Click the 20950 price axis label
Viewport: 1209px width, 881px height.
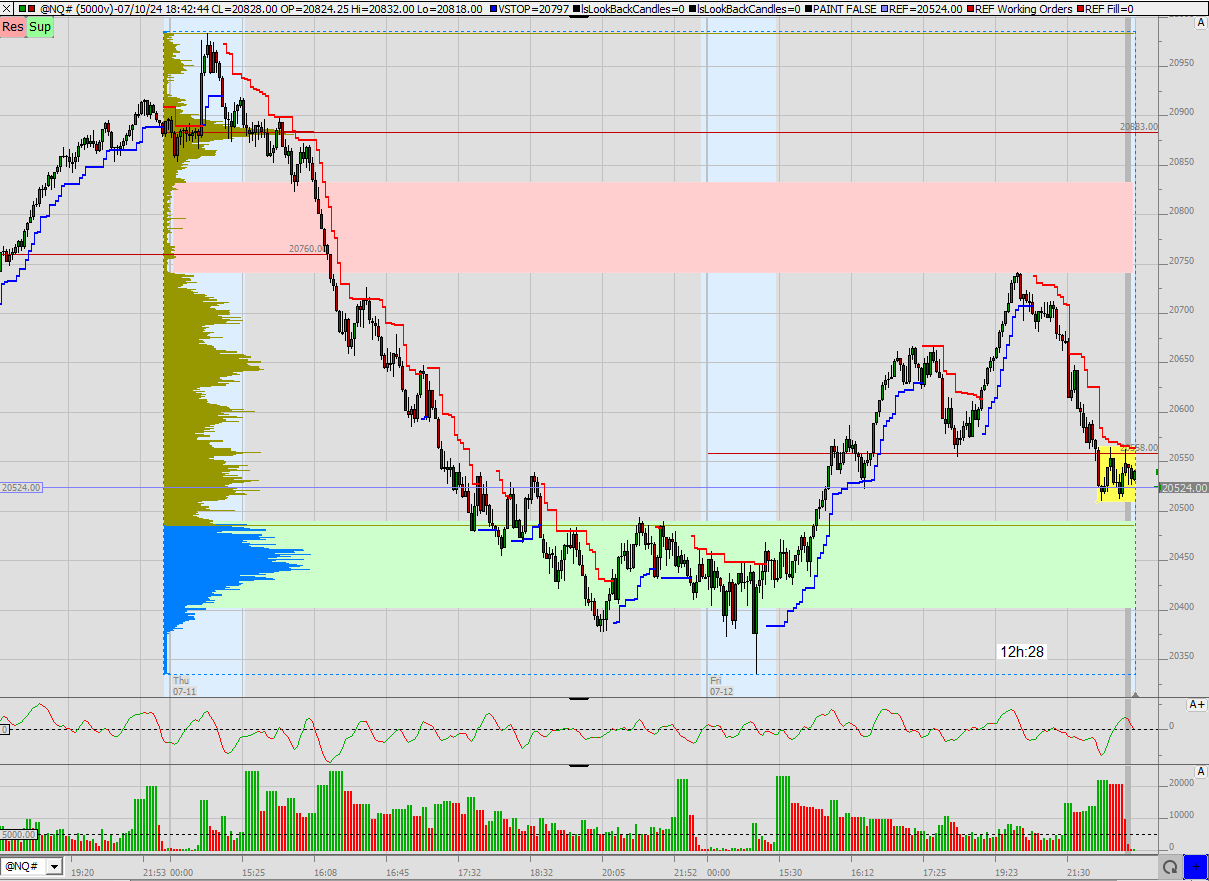1181,63
